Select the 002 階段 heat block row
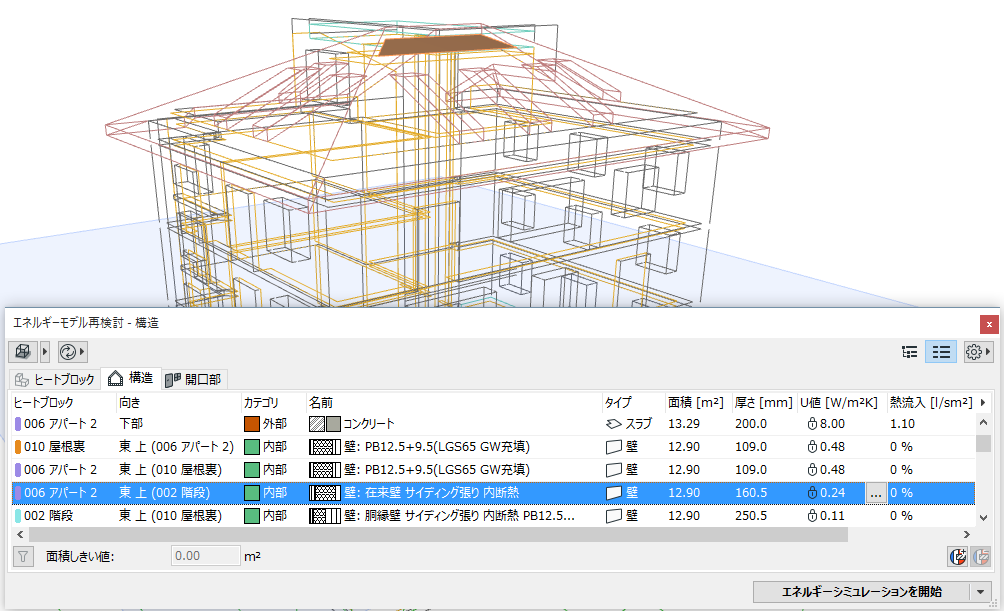 pyautogui.click(x=493, y=516)
